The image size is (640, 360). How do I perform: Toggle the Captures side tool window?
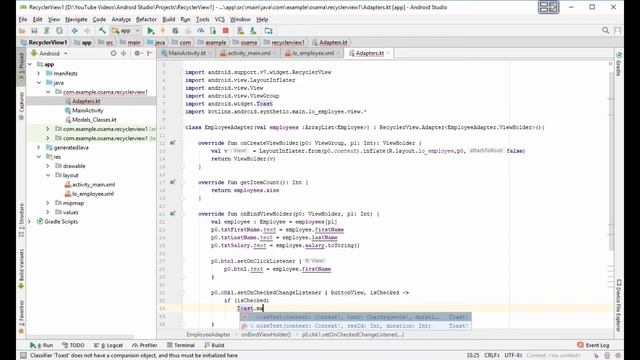(21, 105)
